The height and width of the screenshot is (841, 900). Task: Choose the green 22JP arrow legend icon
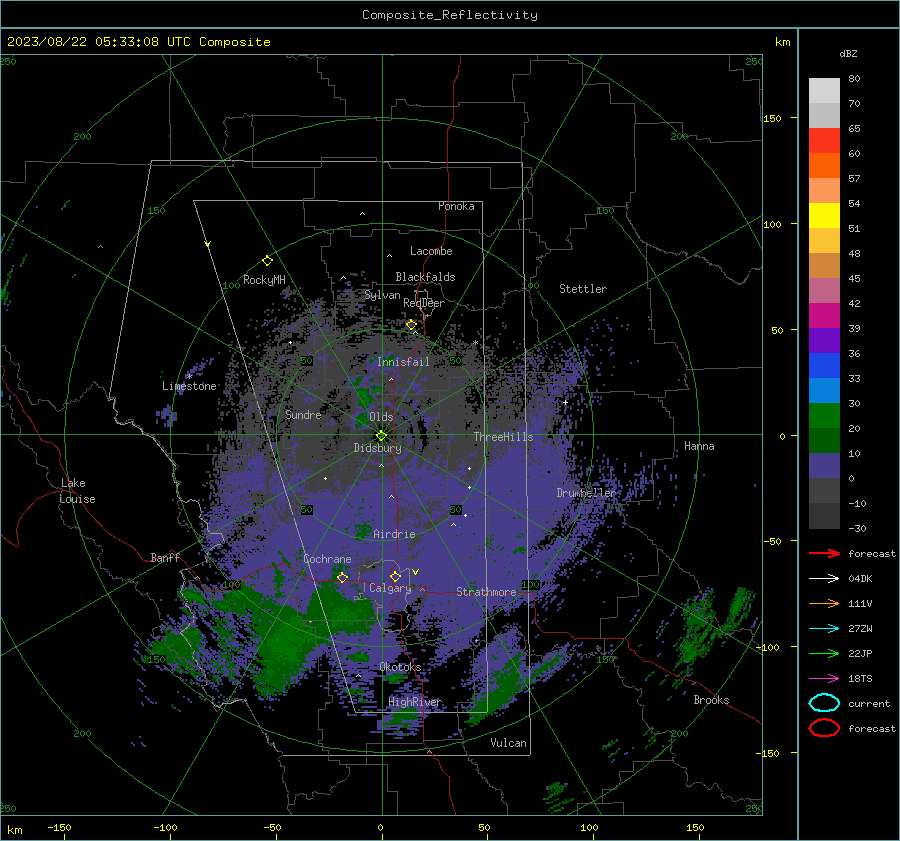[x=824, y=653]
